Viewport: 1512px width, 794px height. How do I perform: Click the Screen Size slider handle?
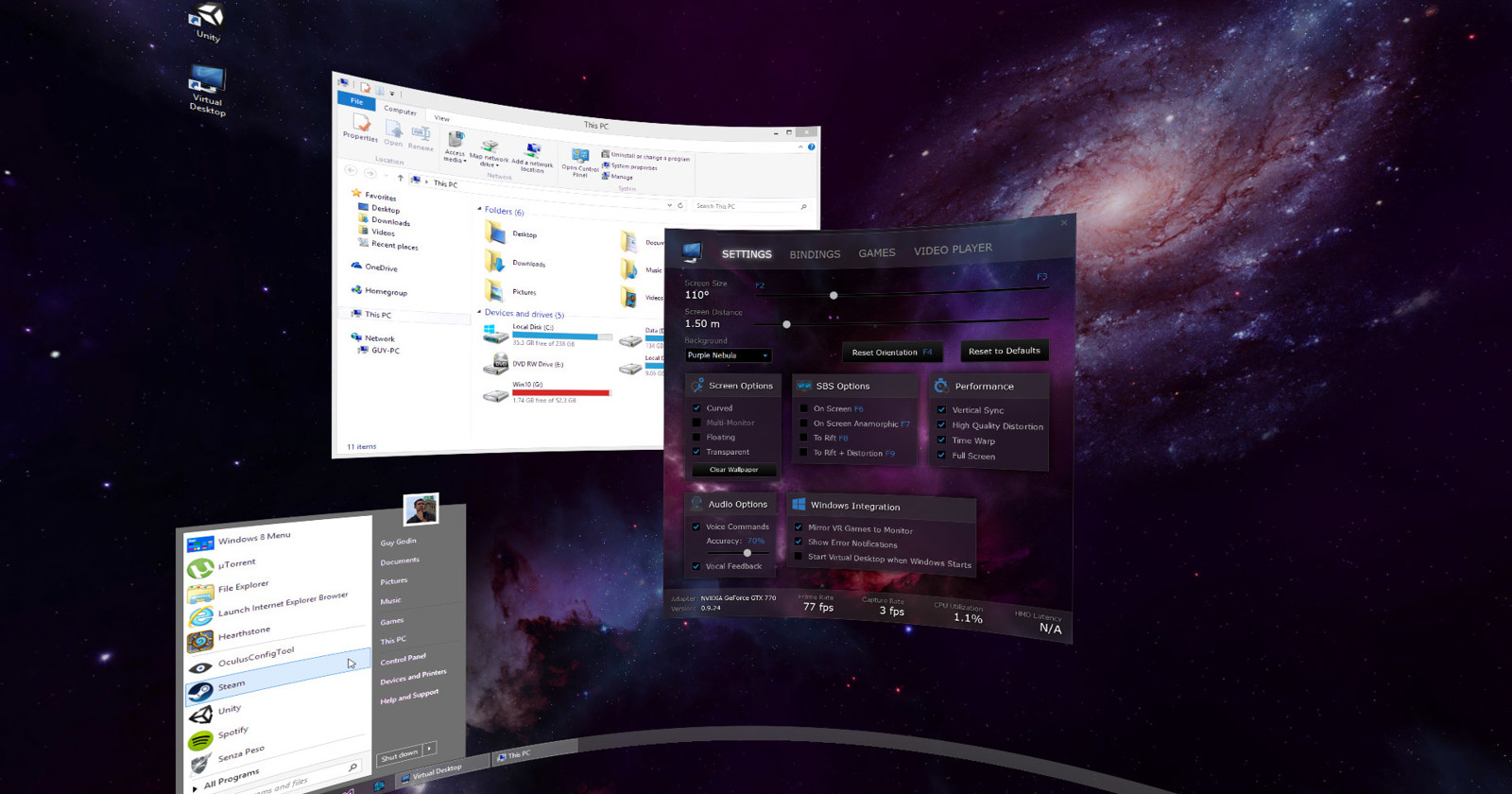[x=833, y=296]
